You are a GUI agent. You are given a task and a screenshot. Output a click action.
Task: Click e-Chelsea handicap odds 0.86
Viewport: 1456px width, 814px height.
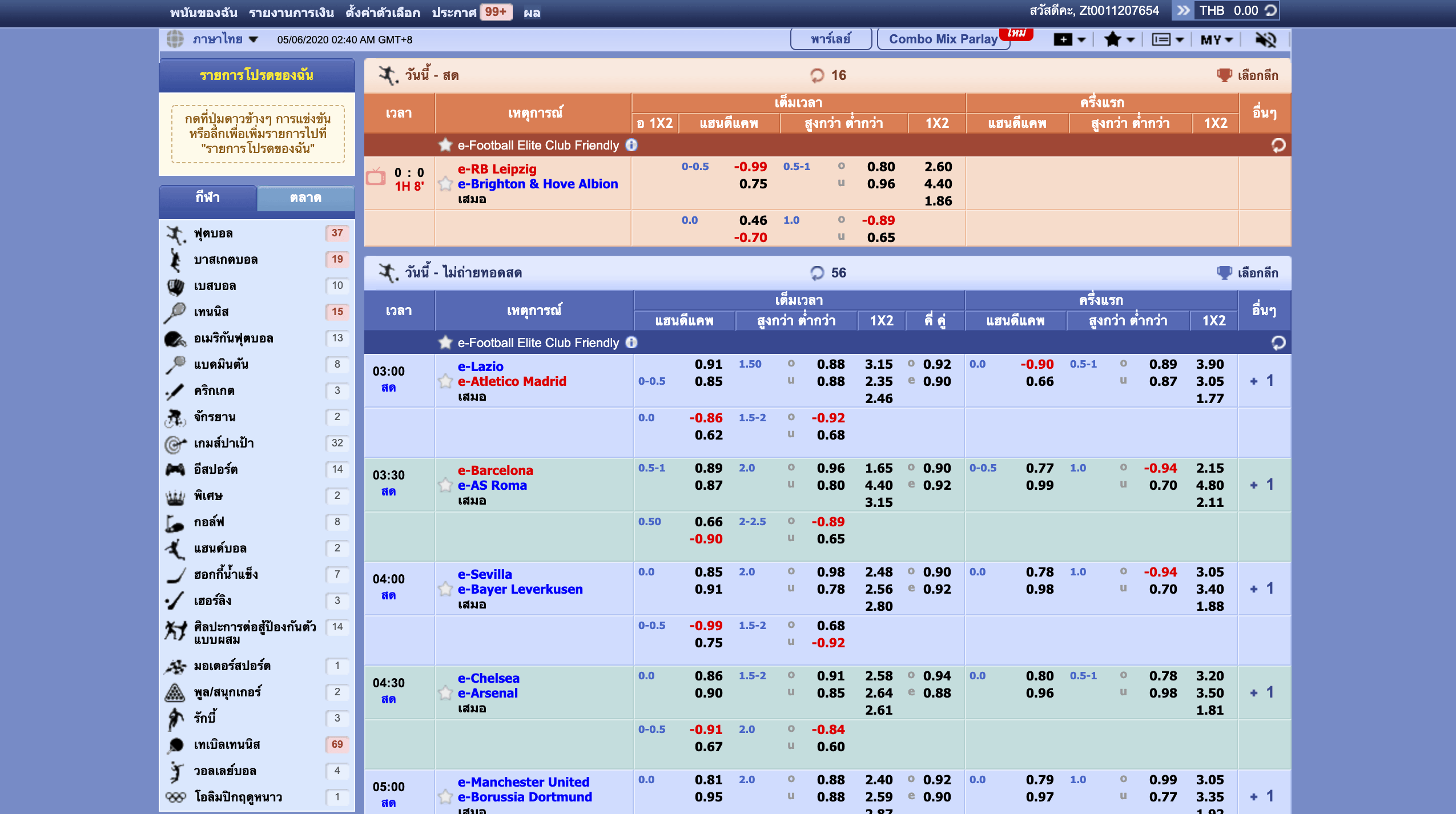point(708,676)
